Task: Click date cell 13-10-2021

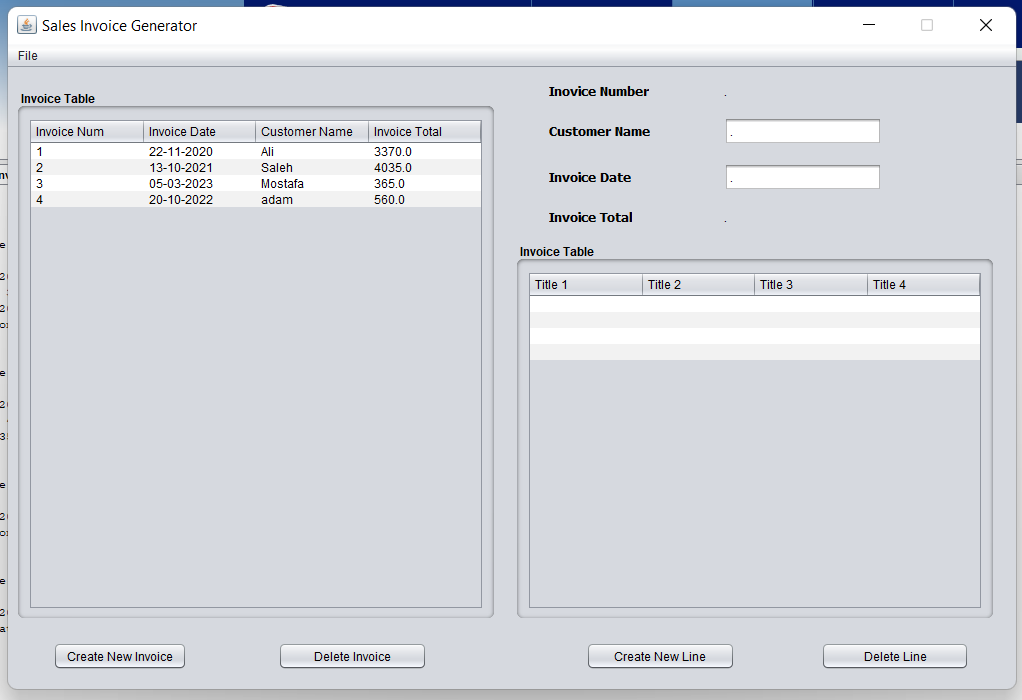Action: click(x=199, y=168)
